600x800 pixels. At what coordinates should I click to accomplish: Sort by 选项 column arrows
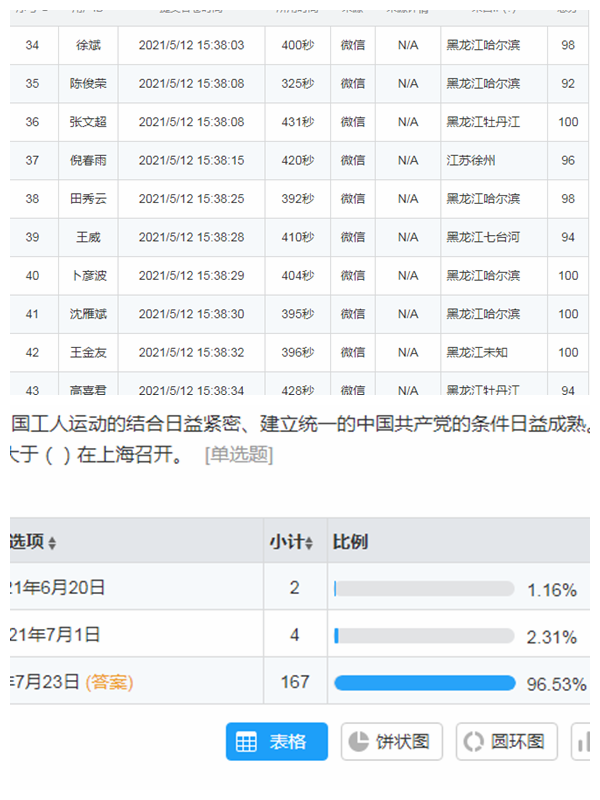[x=52, y=543]
